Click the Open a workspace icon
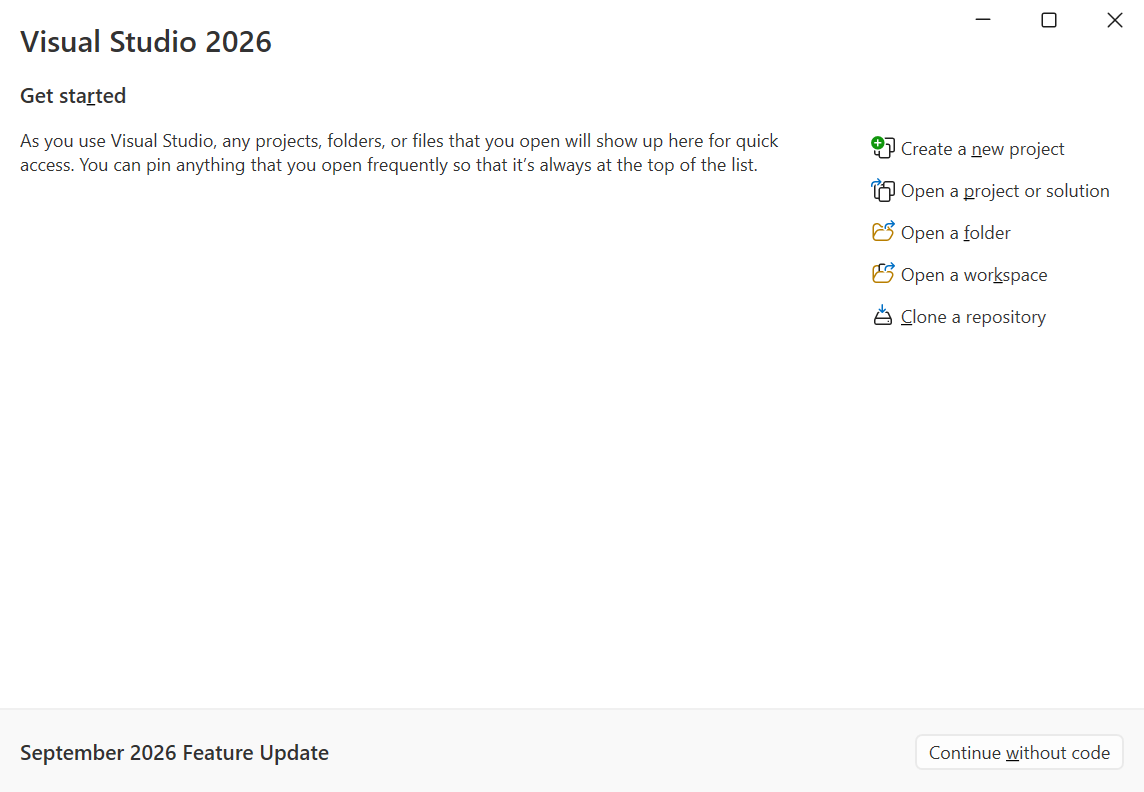 point(883,274)
